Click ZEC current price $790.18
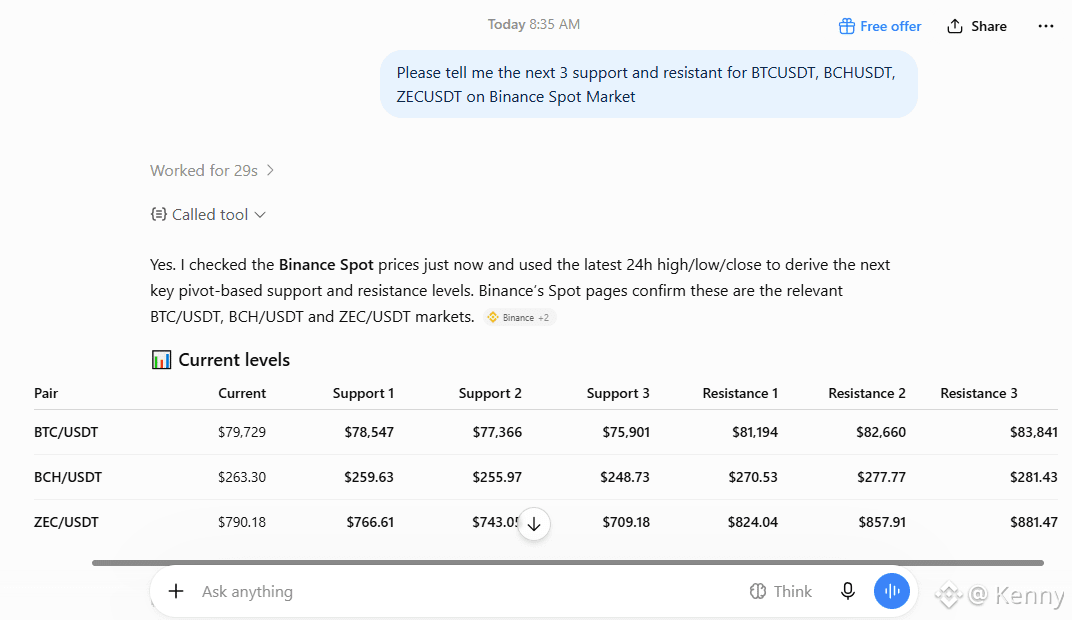 coord(242,522)
